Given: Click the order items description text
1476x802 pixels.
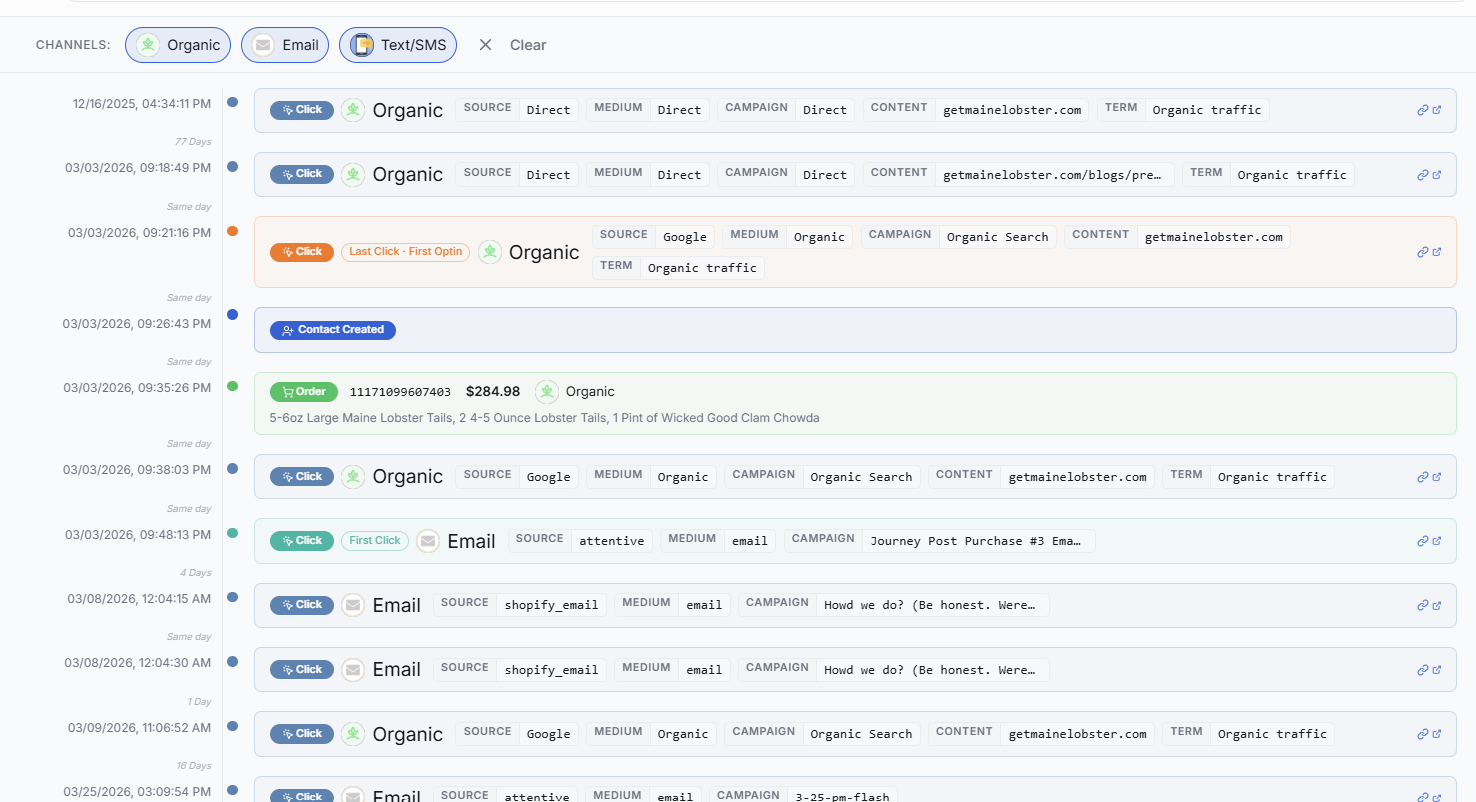Looking at the screenshot, I should [544, 418].
